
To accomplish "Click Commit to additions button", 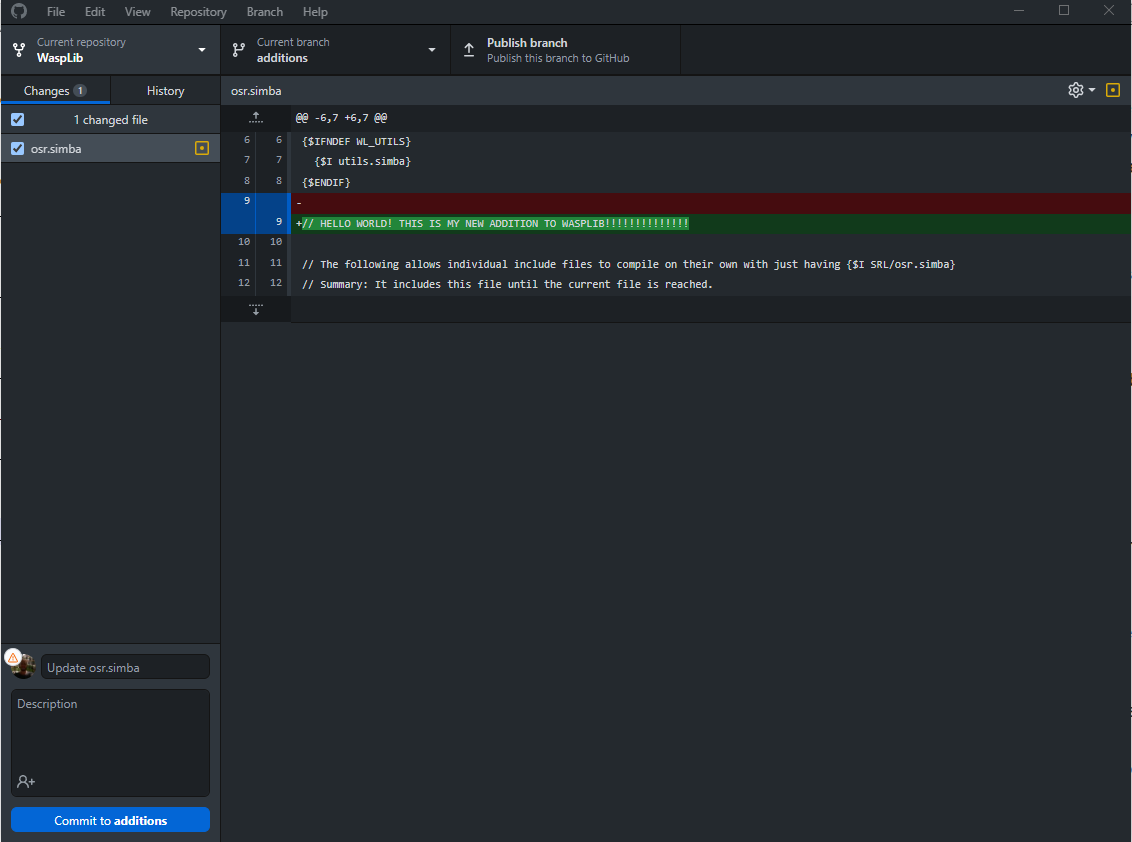I will tap(110, 820).
